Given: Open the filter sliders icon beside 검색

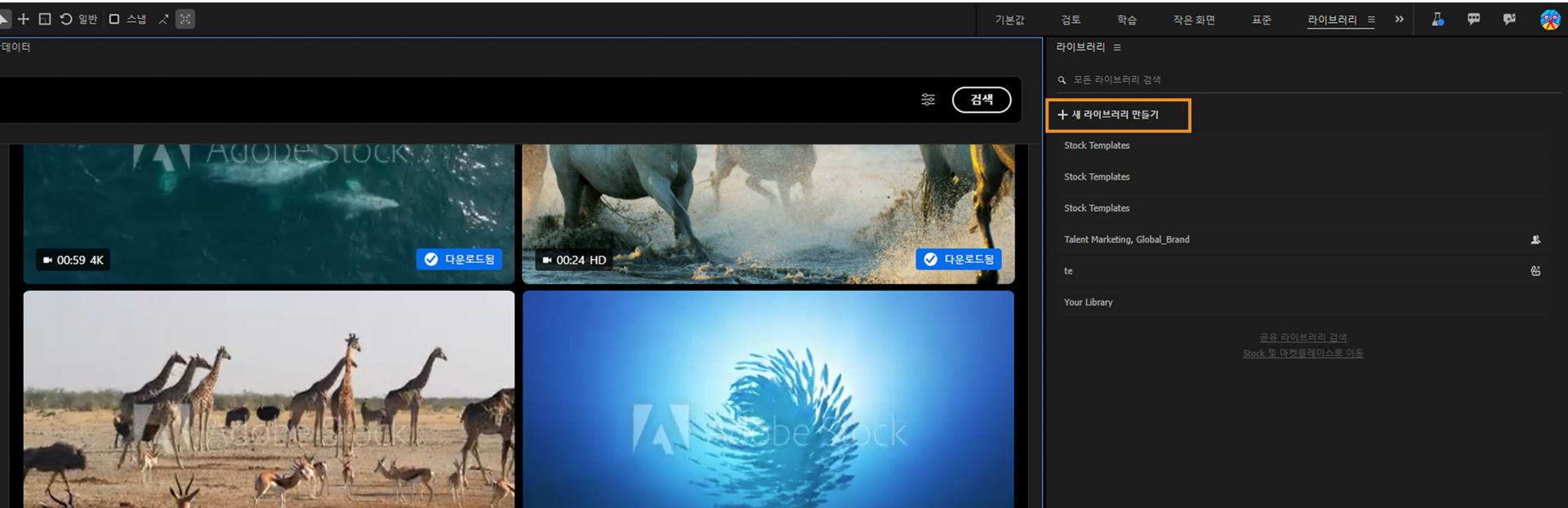Looking at the screenshot, I should [929, 100].
